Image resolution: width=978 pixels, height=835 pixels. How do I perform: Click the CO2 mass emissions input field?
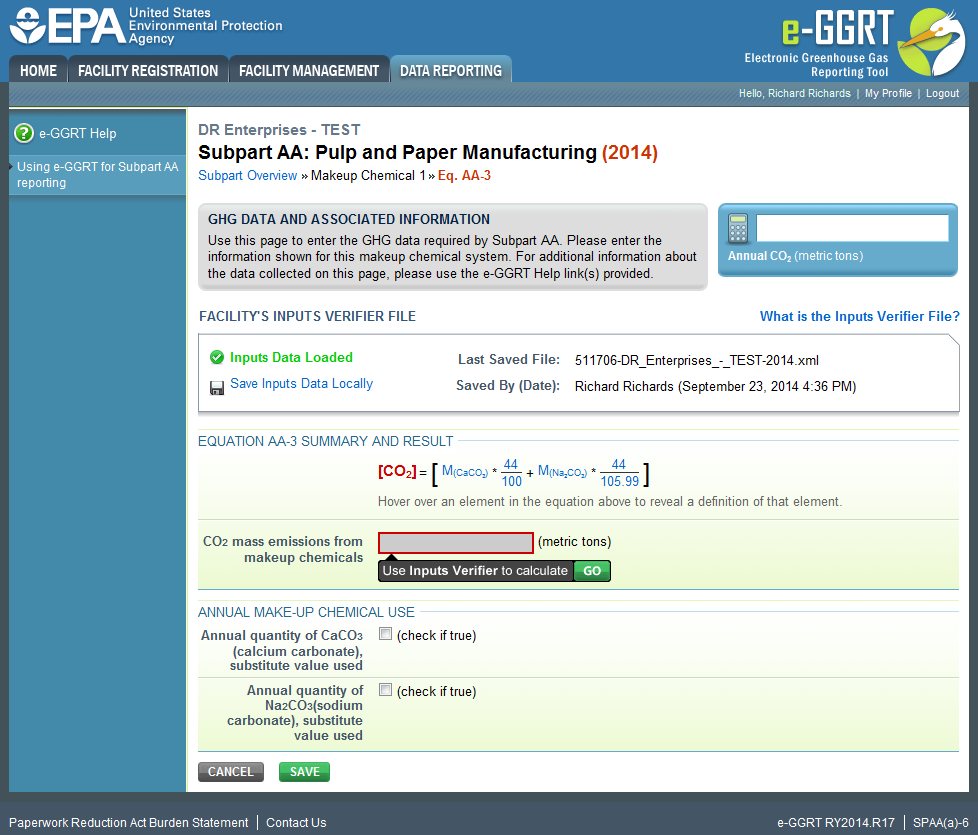click(x=455, y=542)
